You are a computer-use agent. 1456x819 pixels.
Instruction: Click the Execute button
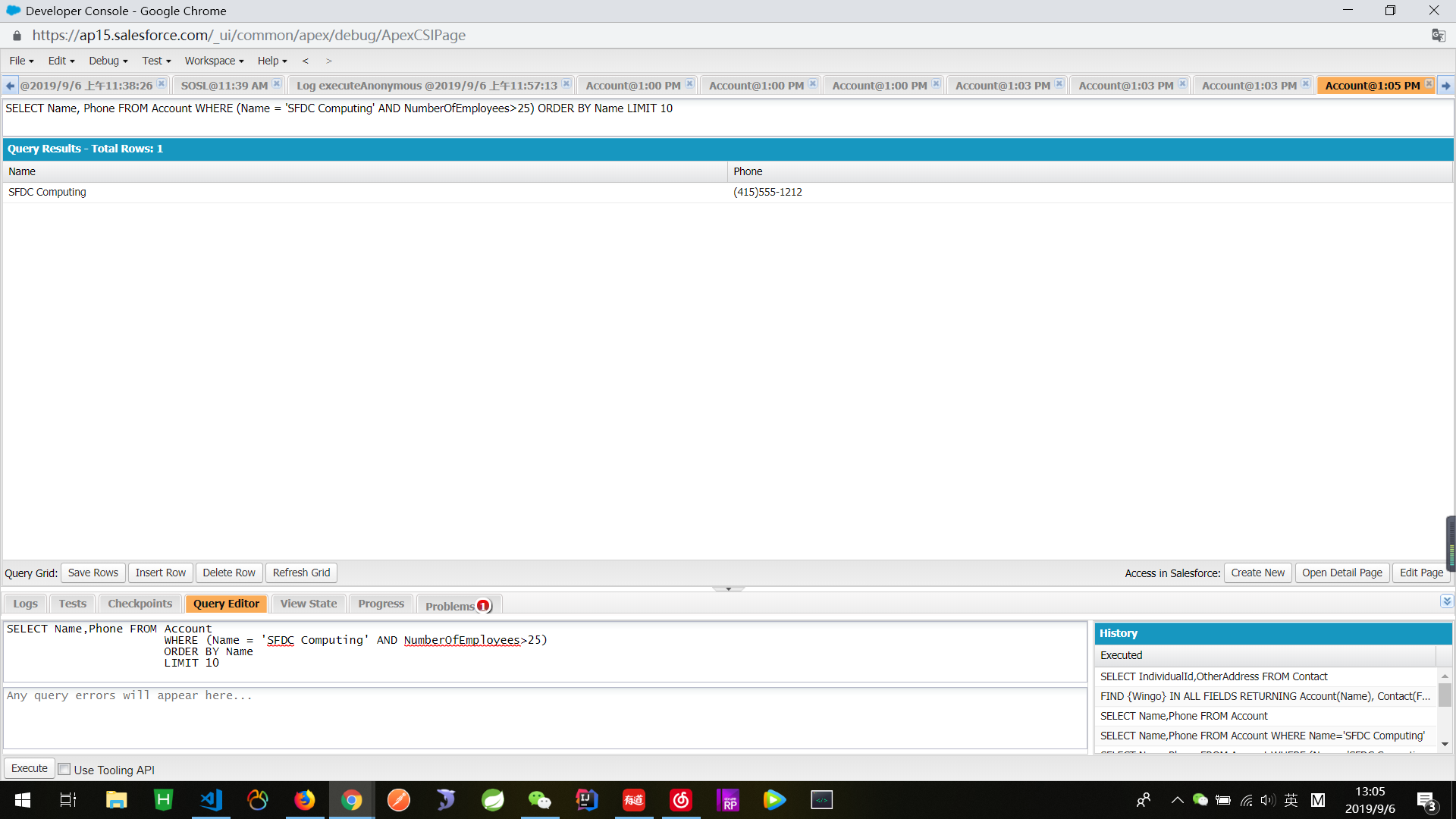point(28,768)
